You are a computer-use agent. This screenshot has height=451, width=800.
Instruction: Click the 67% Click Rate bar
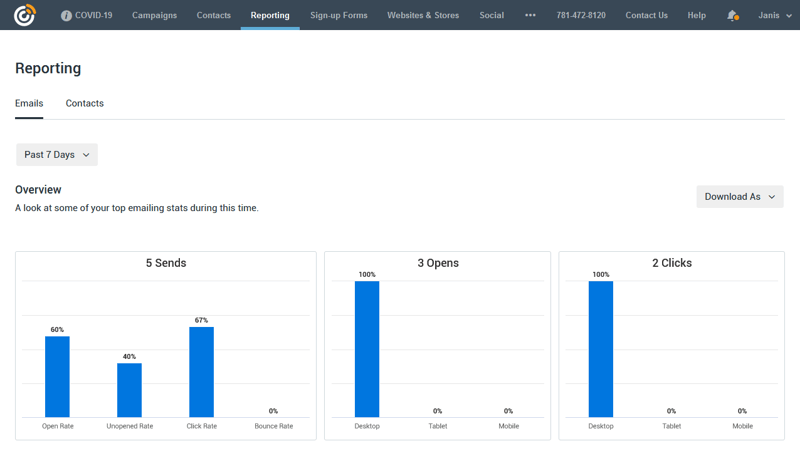(x=201, y=372)
